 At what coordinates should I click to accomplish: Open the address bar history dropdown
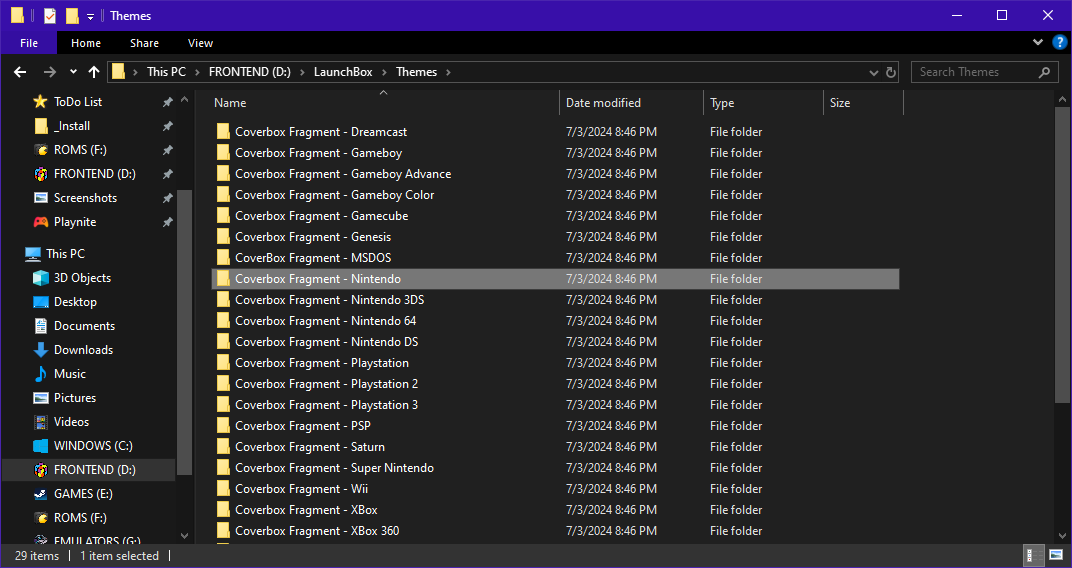coord(874,72)
